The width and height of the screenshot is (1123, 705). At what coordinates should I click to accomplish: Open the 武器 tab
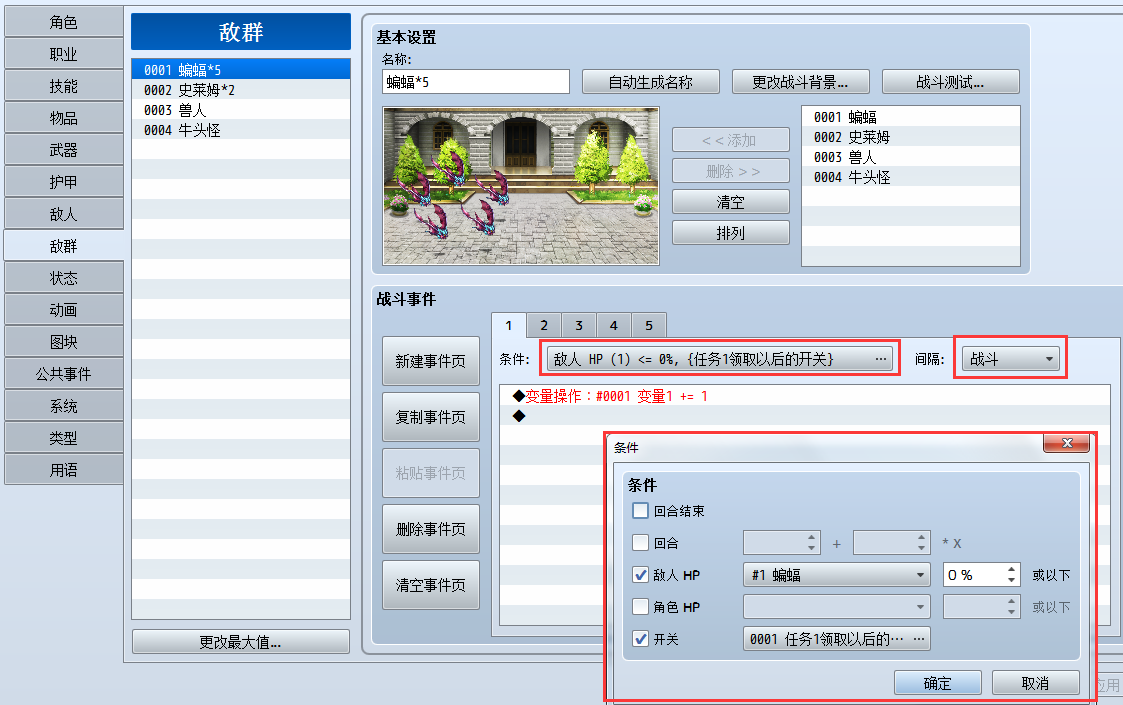coord(64,150)
